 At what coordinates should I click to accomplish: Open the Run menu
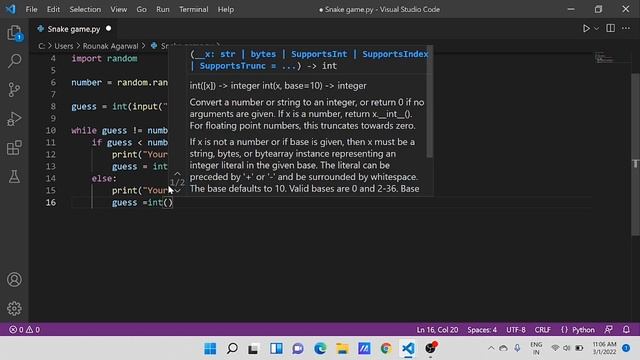click(x=162, y=9)
